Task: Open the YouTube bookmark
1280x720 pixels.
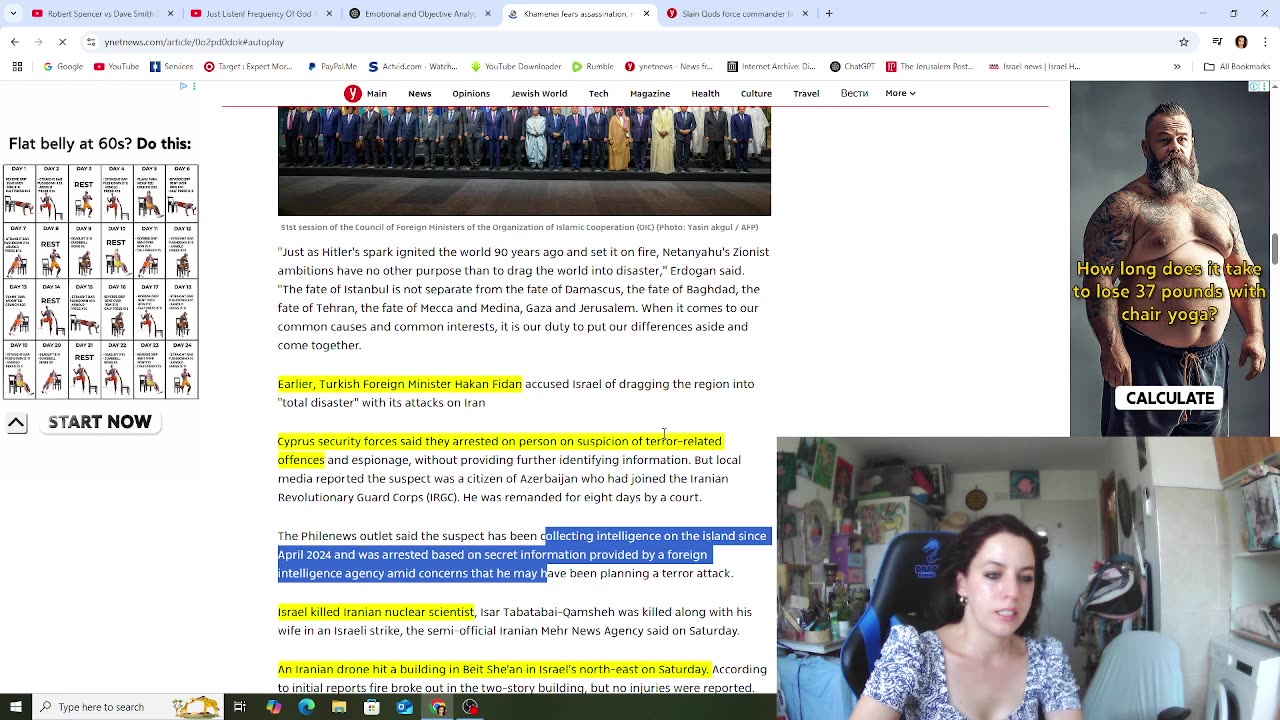Action: pyautogui.click(x=116, y=67)
